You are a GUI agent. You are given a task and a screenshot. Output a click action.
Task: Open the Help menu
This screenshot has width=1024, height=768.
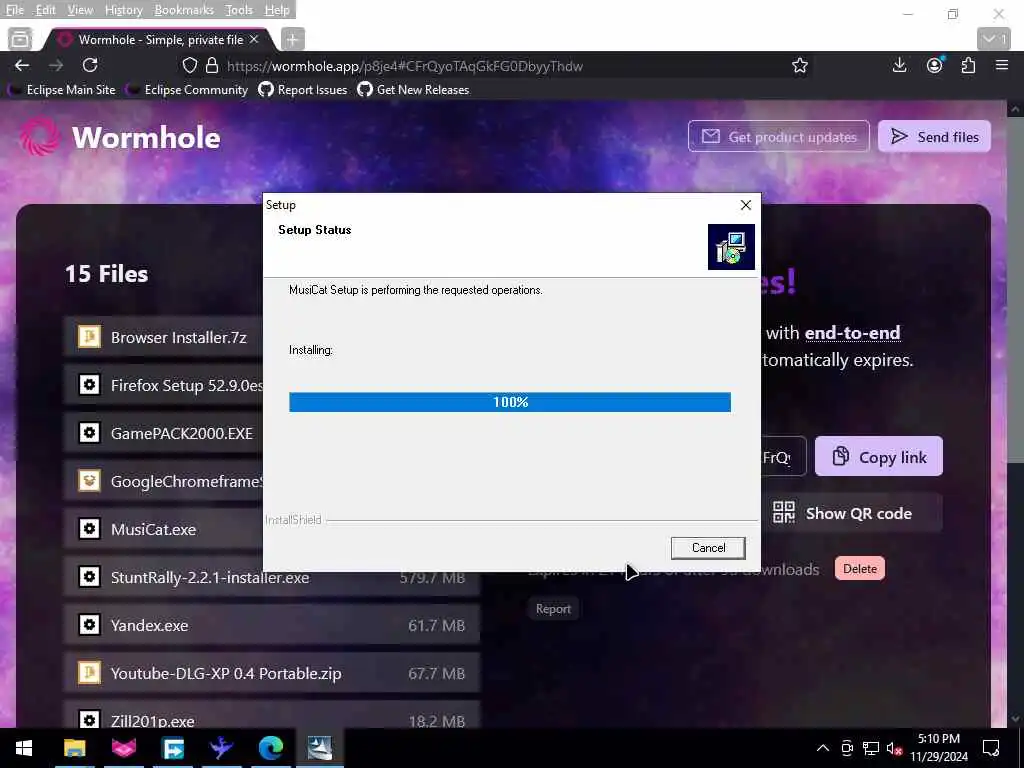click(x=277, y=10)
